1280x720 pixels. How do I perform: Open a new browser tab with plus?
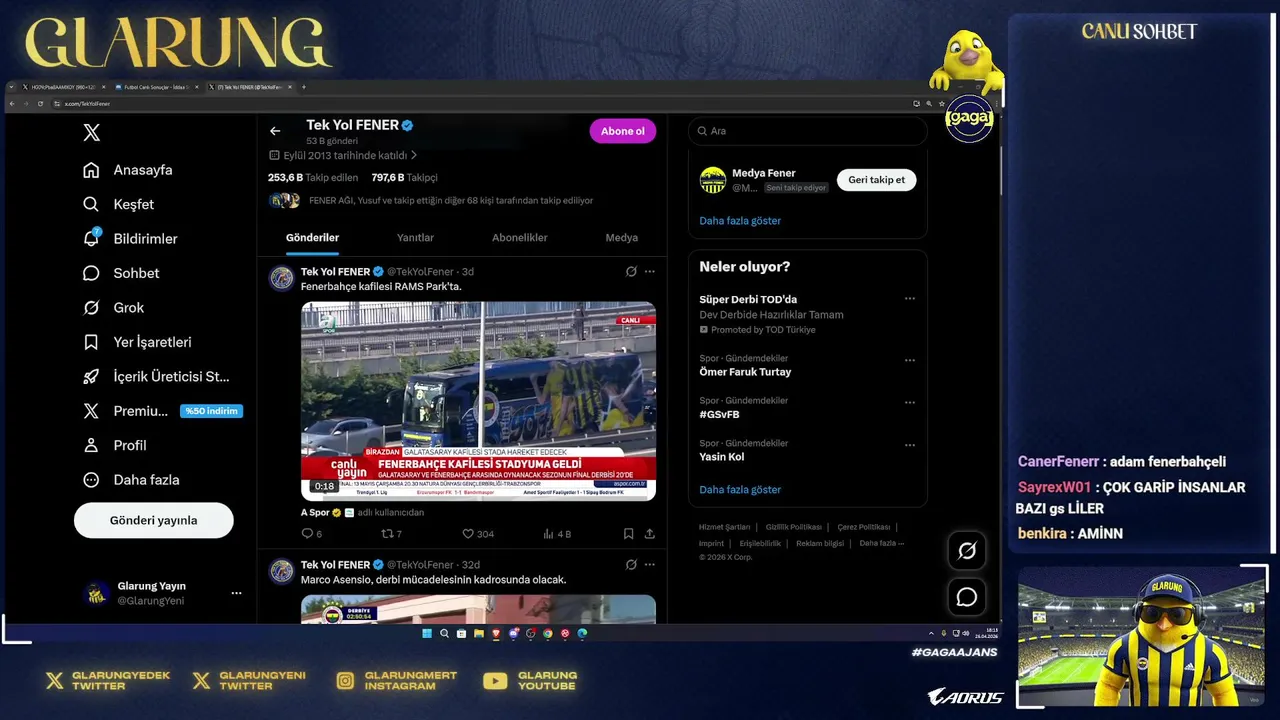coord(304,87)
